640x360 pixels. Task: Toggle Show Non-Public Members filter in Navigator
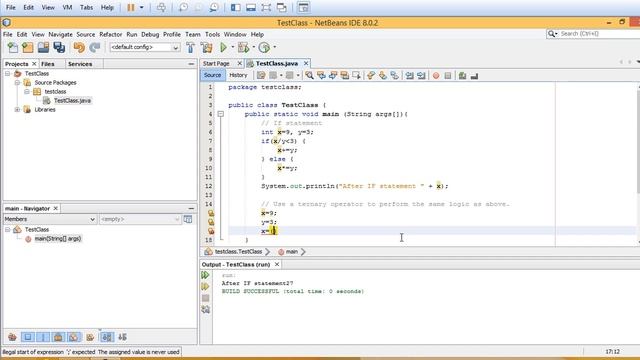(x=58, y=337)
